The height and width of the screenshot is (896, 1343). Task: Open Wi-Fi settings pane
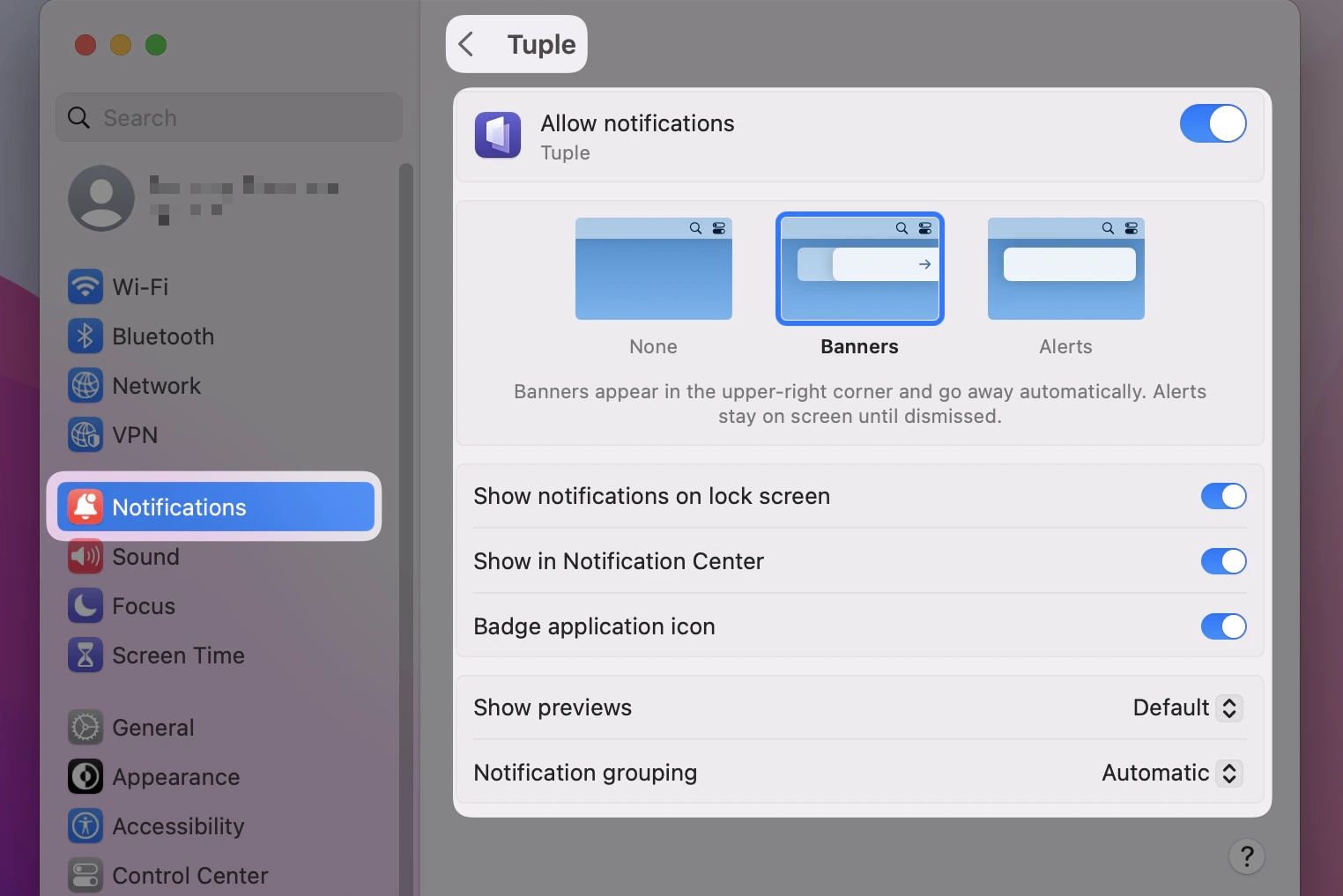coord(216,286)
